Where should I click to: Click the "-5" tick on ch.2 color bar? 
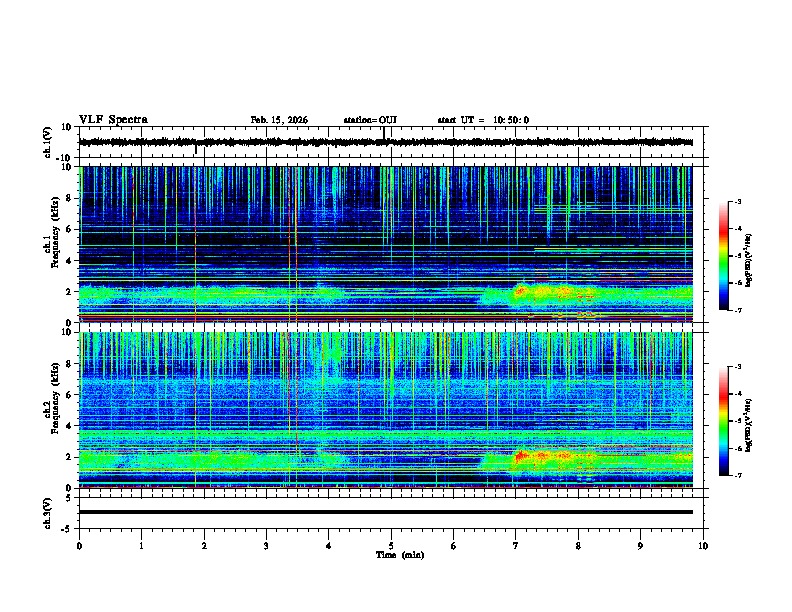(737, 421)
